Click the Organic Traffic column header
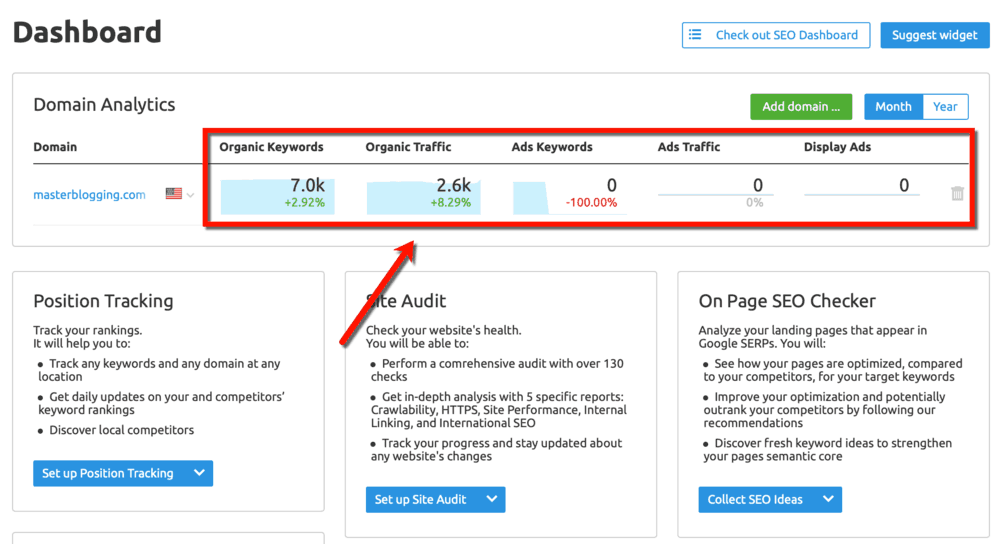Screen dimensions: 1000x544 (x=408, y=147)
